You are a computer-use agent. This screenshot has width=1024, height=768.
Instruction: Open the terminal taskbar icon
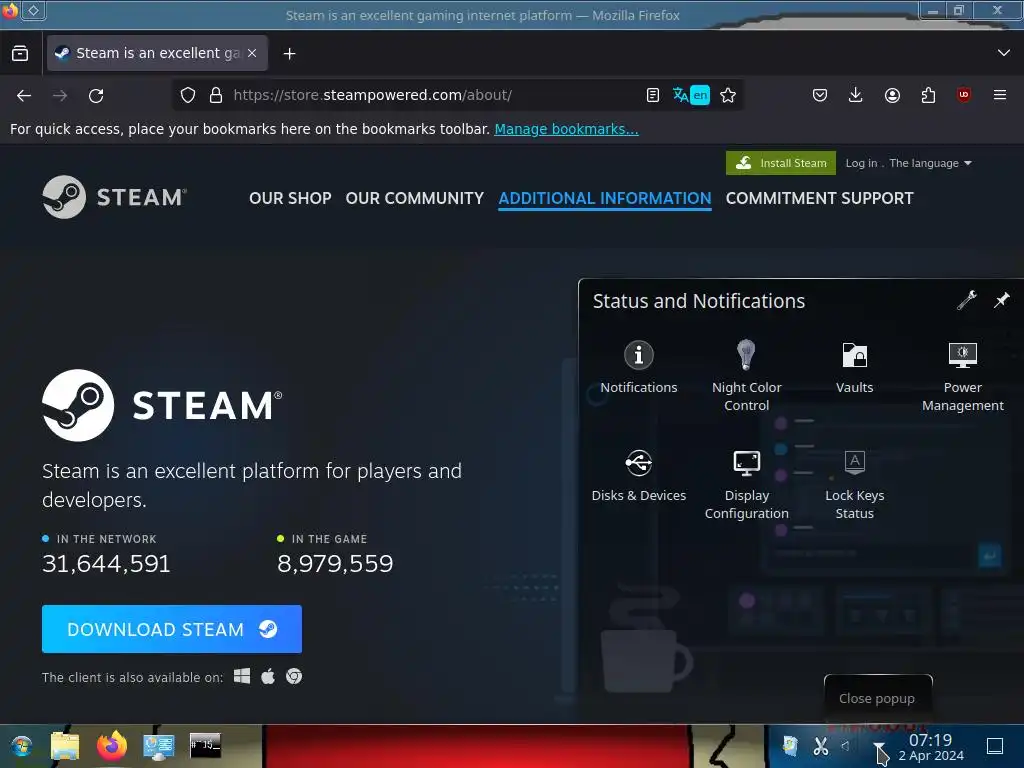(x=205, y=745)
